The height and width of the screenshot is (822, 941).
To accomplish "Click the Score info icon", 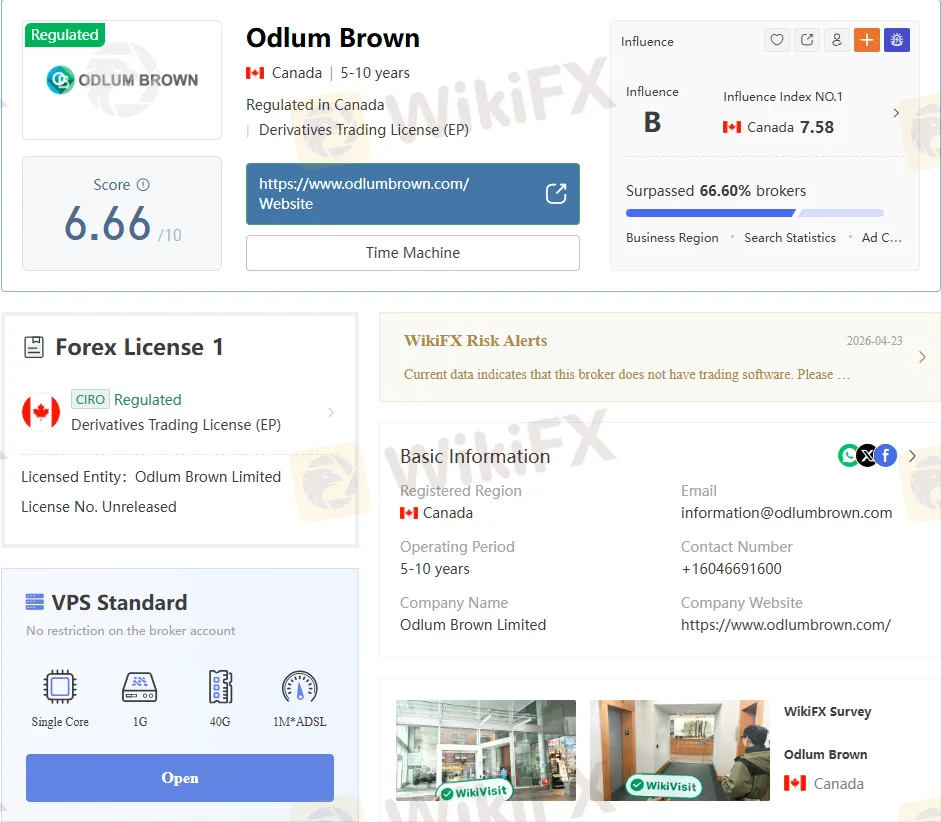I will pyautogui.click(x=143, y=185).
